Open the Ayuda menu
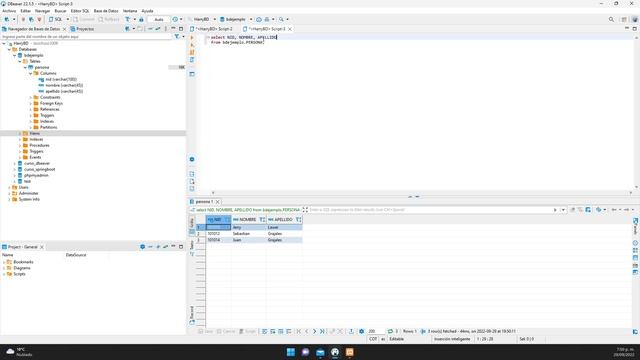The image size is (640, 360). [147, 11]
